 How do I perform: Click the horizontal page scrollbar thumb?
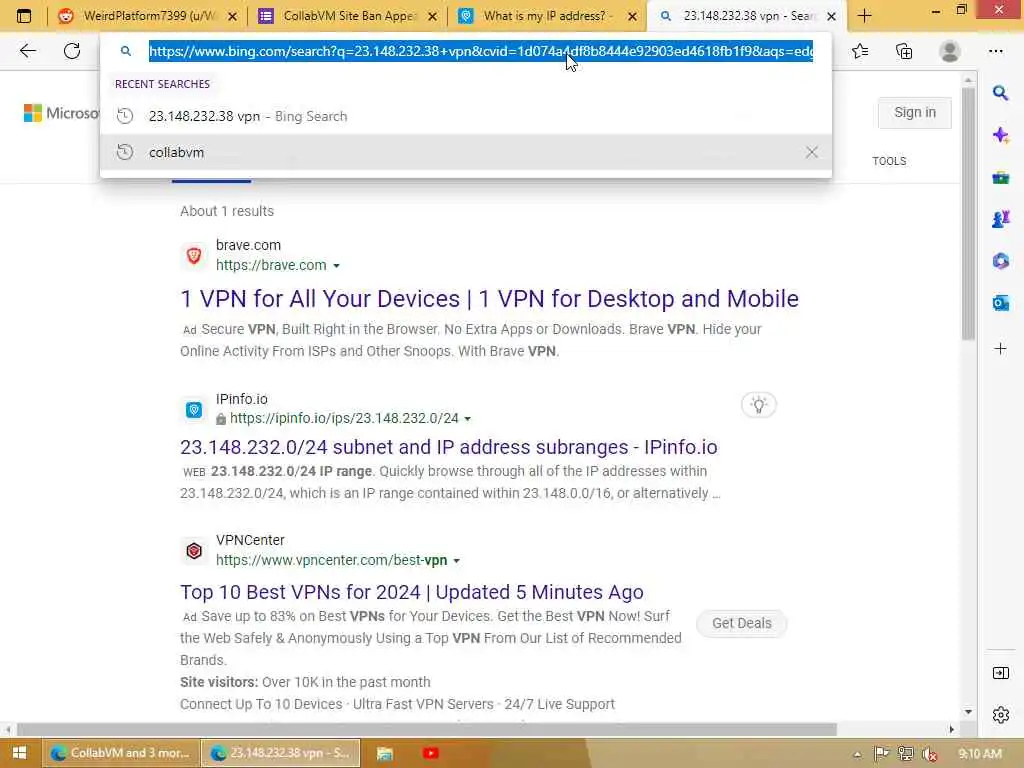(426, 729)
